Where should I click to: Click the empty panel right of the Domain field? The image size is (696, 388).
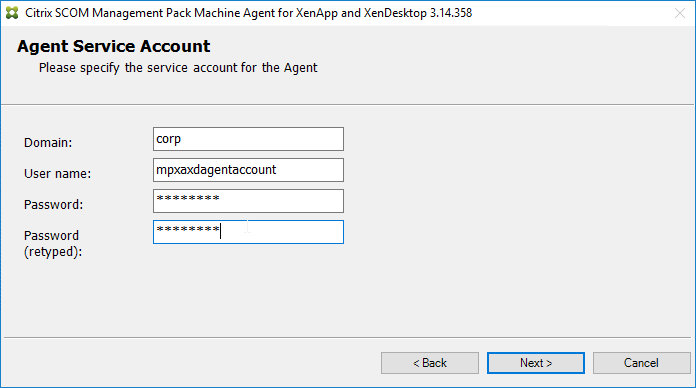pyautogui.click(x=515, y=139)
